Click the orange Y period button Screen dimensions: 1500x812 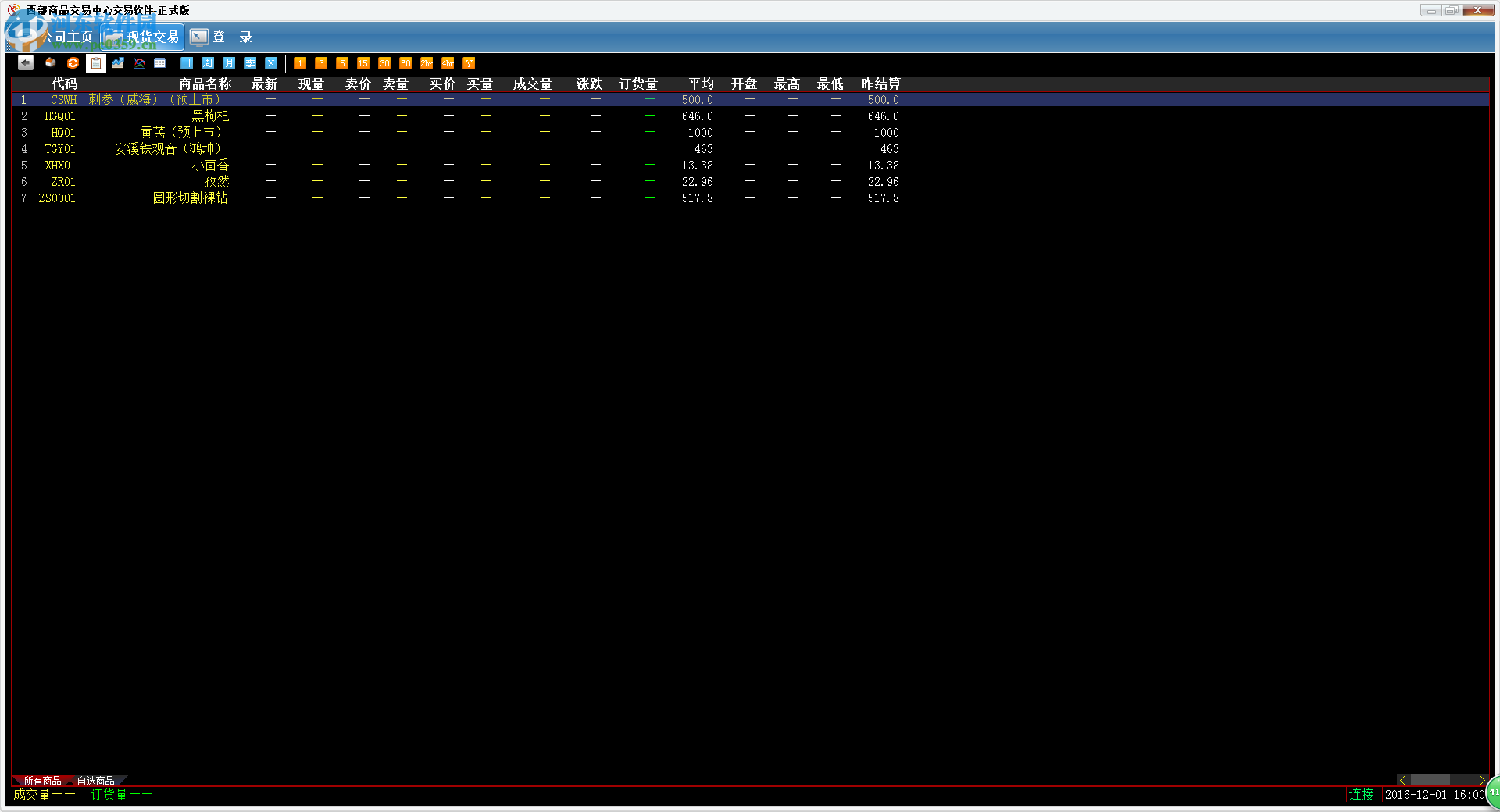tap(469, 63)
